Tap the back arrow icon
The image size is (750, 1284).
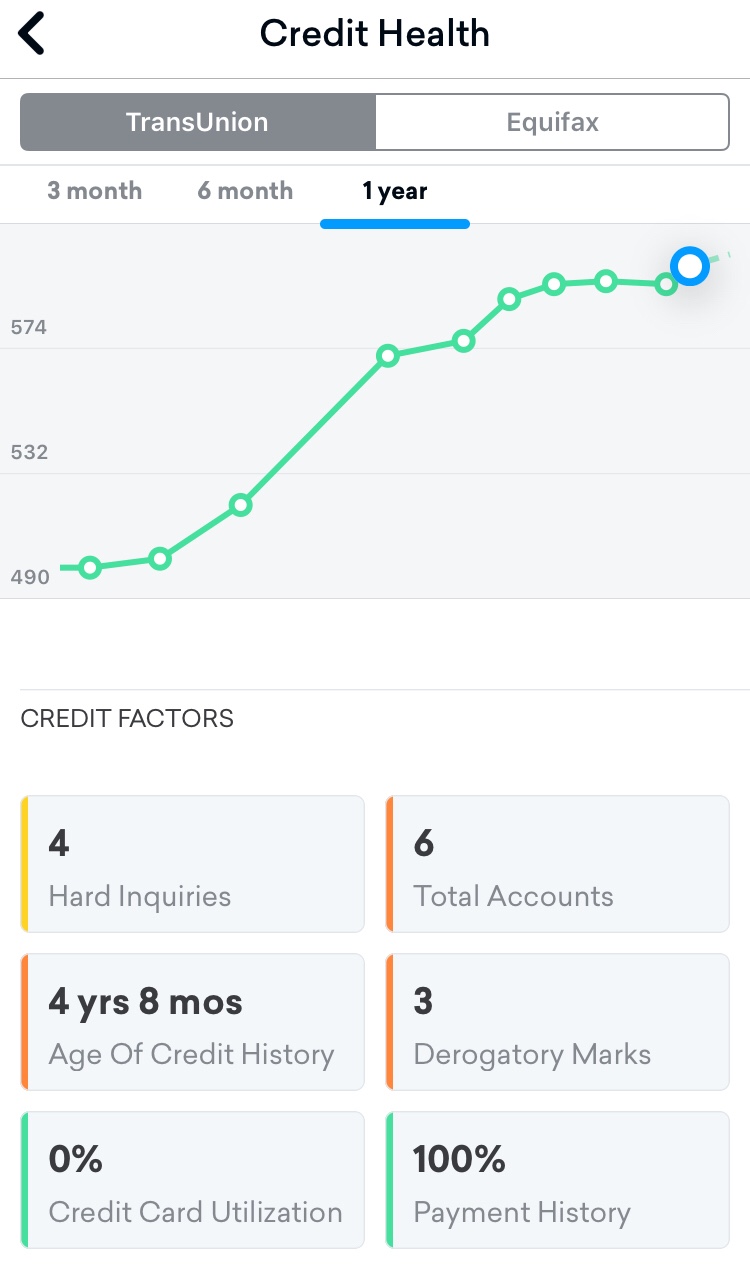[32, 34]
